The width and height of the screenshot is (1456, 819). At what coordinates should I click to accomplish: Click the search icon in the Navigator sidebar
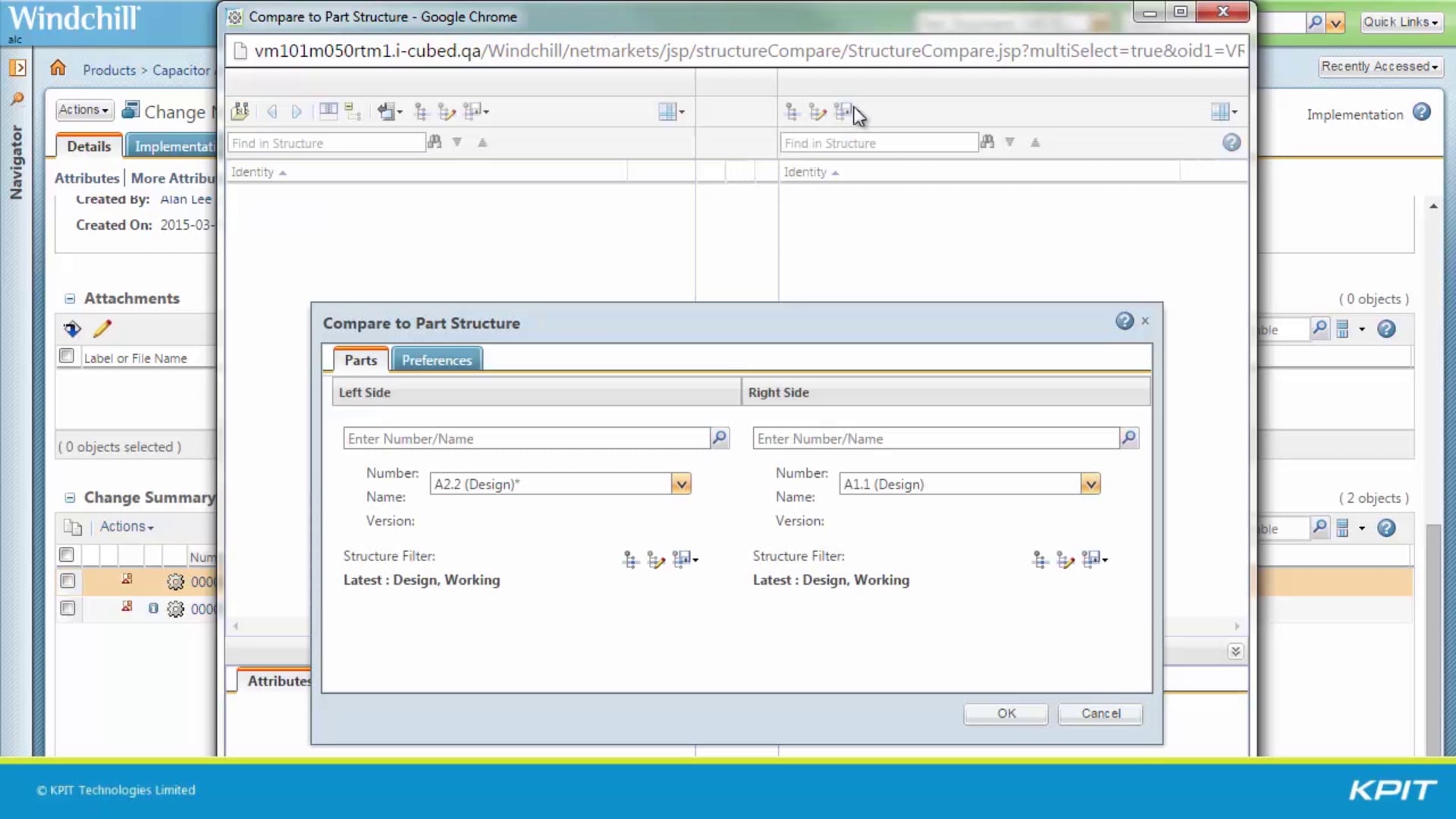[x=17, y=99]
